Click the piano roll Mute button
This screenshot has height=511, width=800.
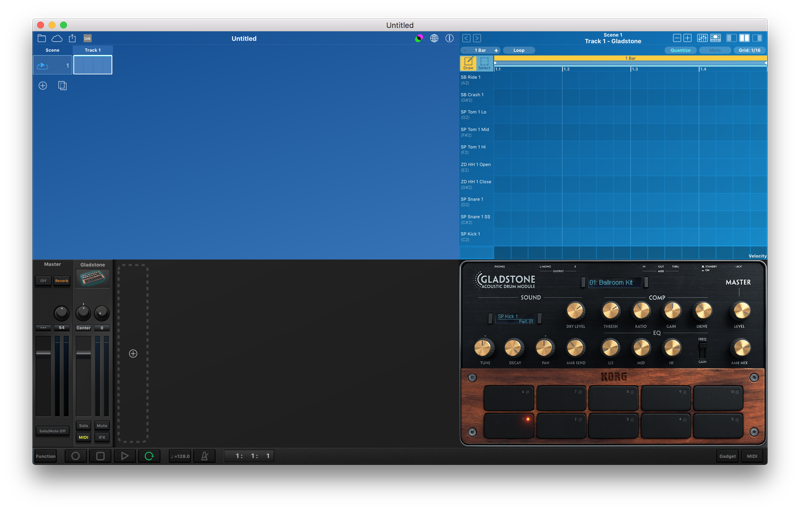715,50
